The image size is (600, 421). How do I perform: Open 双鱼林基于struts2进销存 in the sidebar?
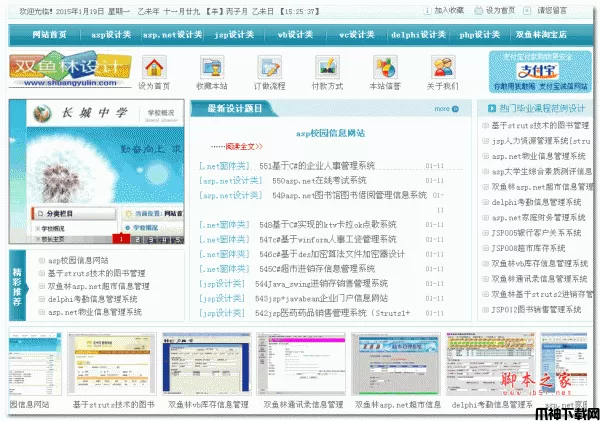pos(541,294)
